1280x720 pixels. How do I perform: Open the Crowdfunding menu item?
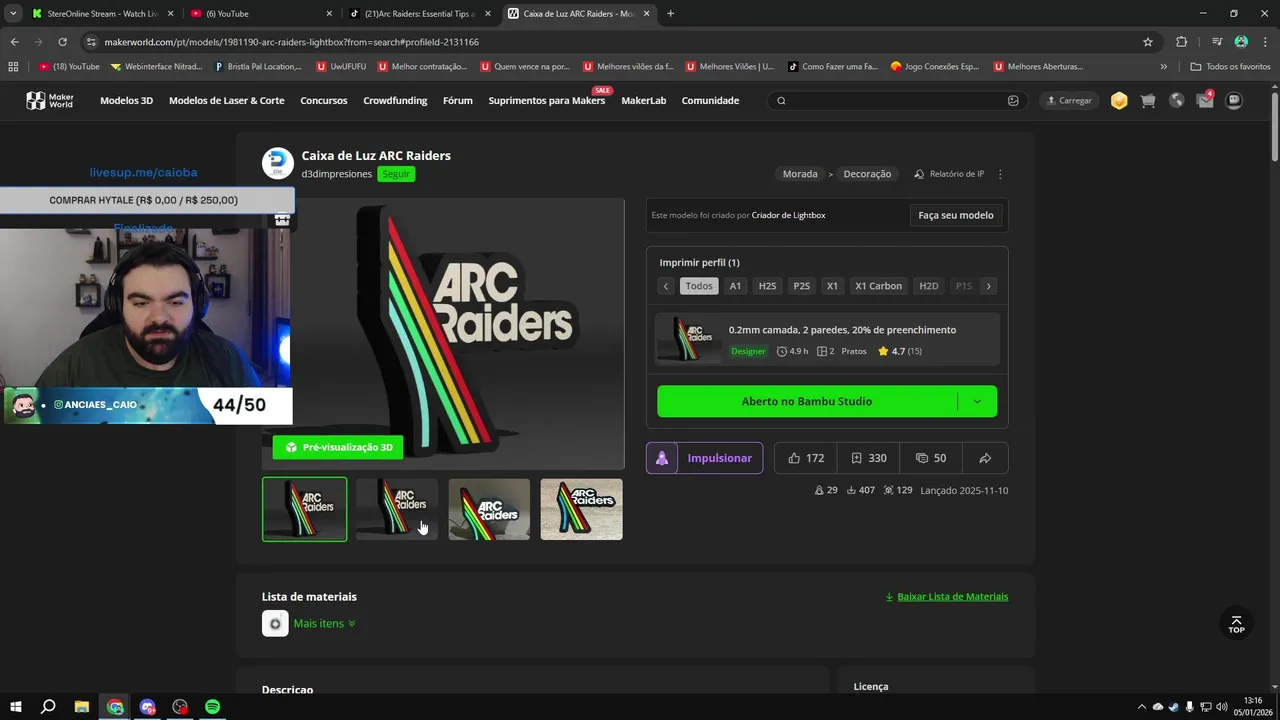(395, 100)
